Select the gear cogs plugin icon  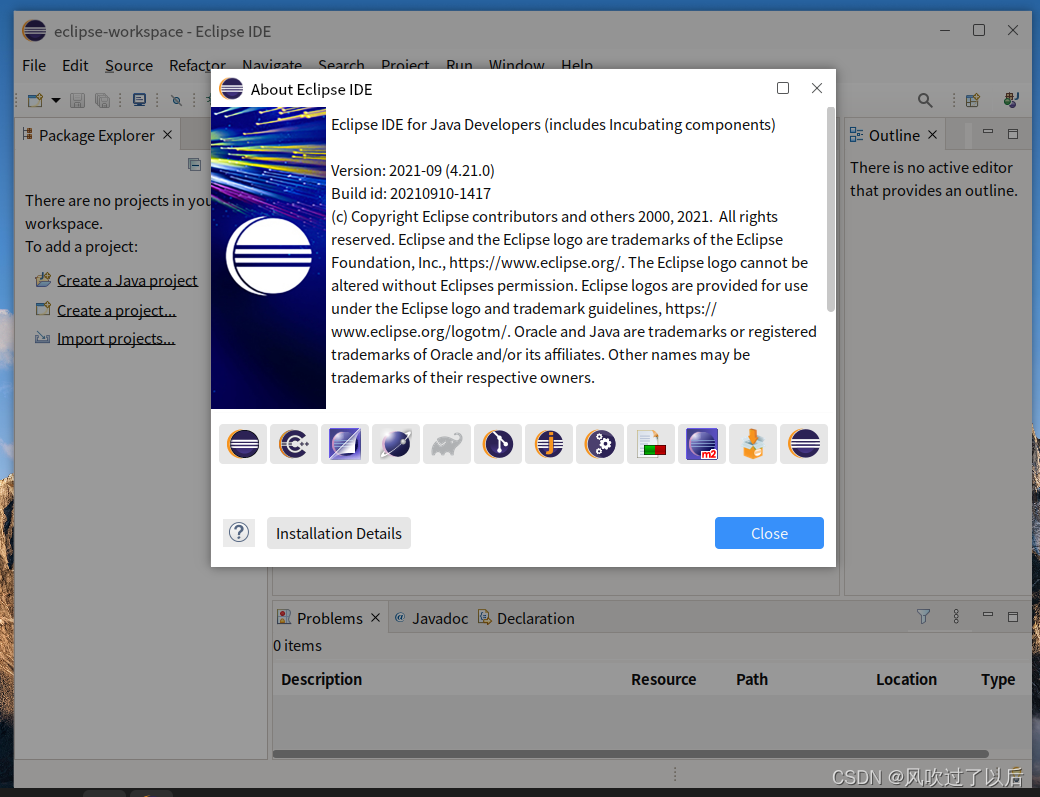[x=600, y=444]
